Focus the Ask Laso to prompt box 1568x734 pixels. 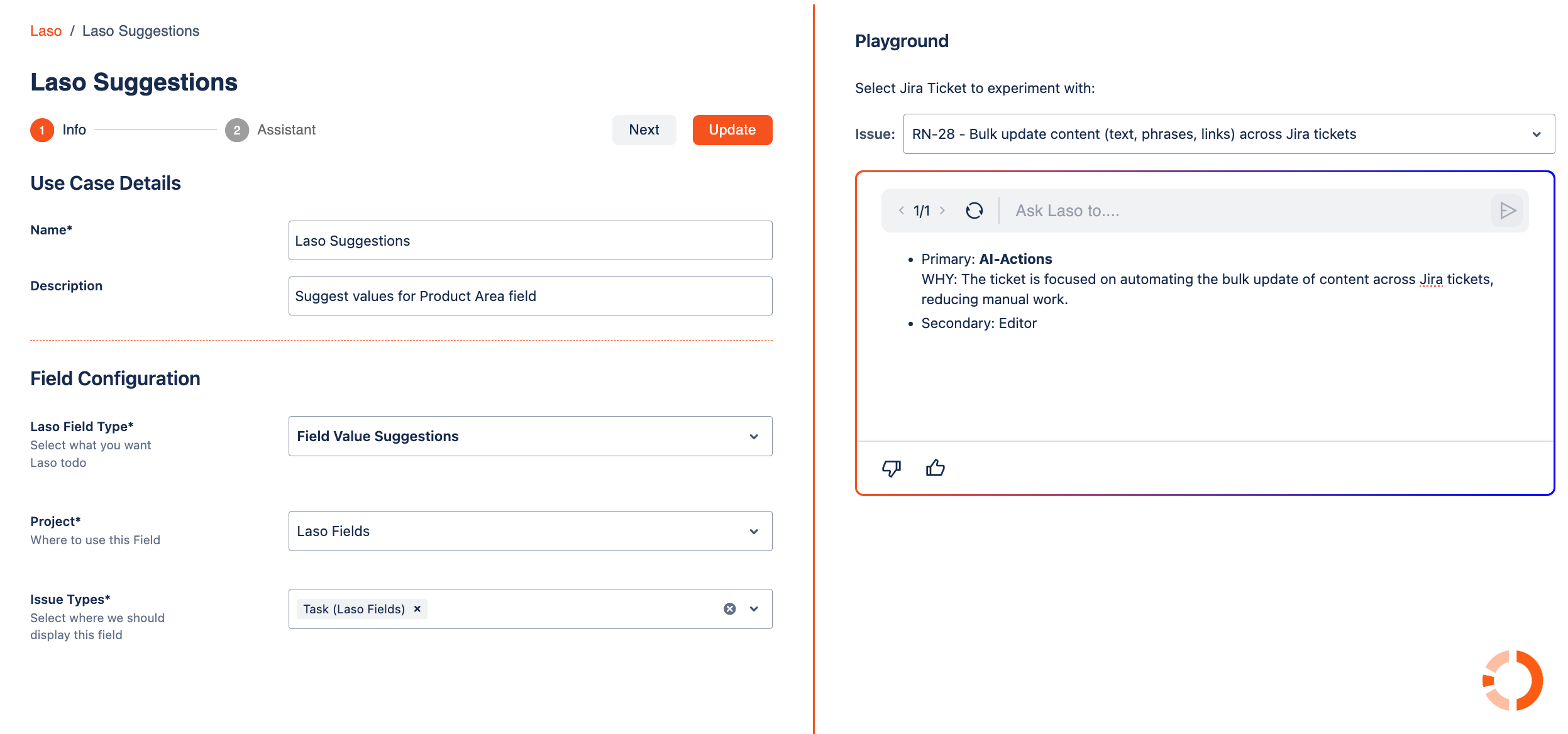(1245, 211)
